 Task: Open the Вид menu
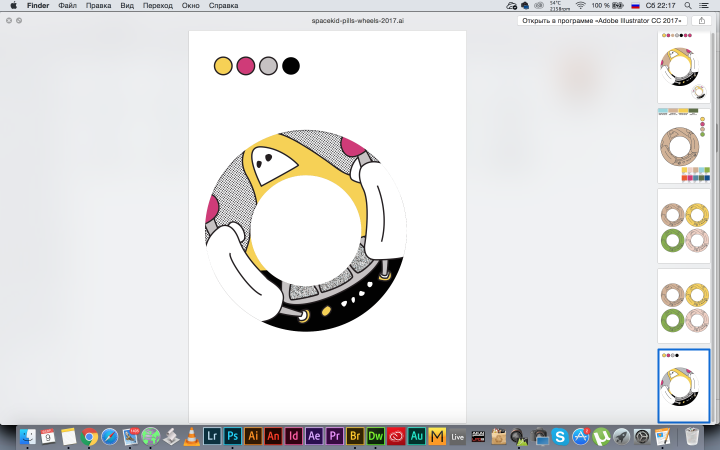click(x=127, y=6)
